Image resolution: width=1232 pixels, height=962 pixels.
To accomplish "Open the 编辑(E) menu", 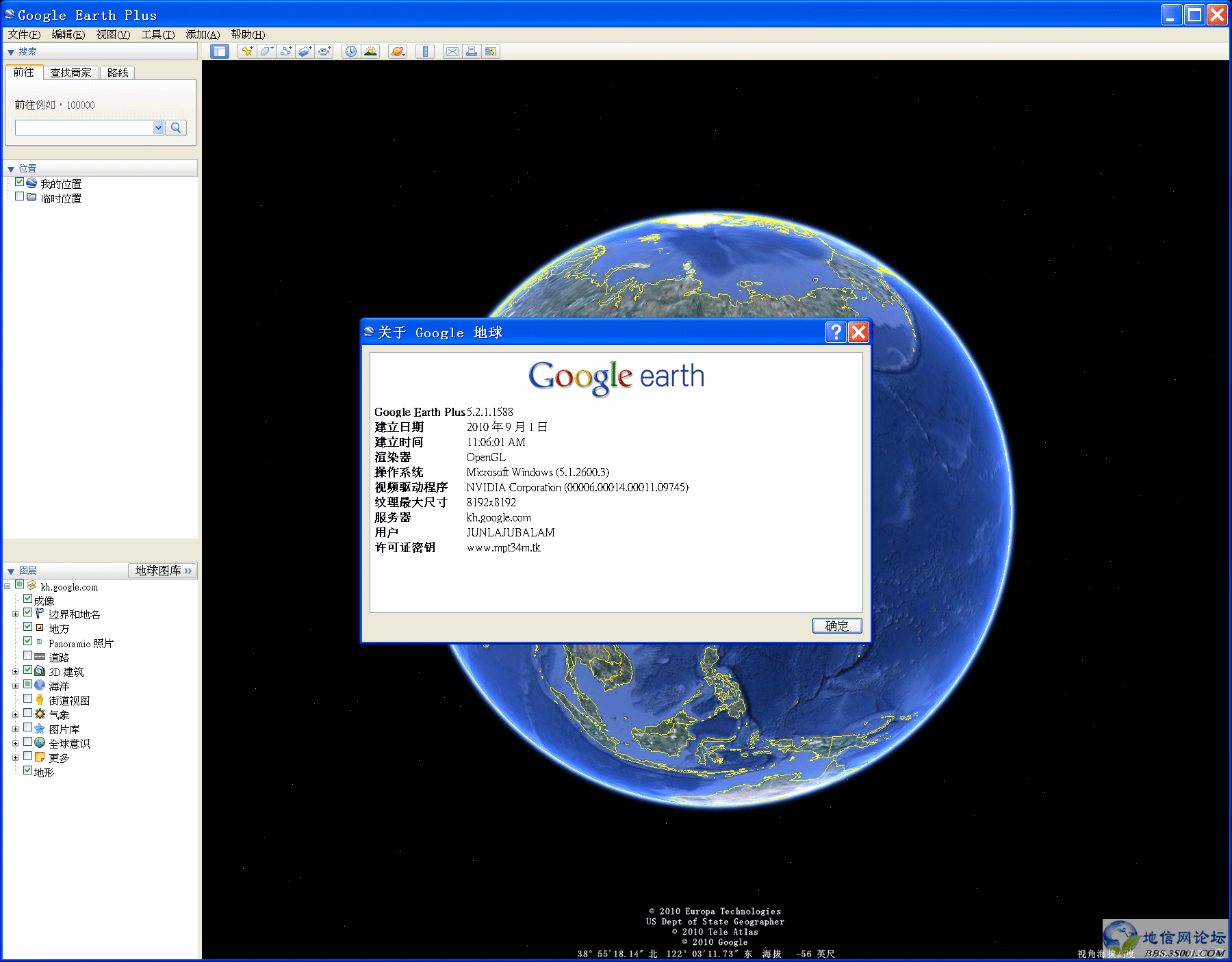I will point(68,34).
